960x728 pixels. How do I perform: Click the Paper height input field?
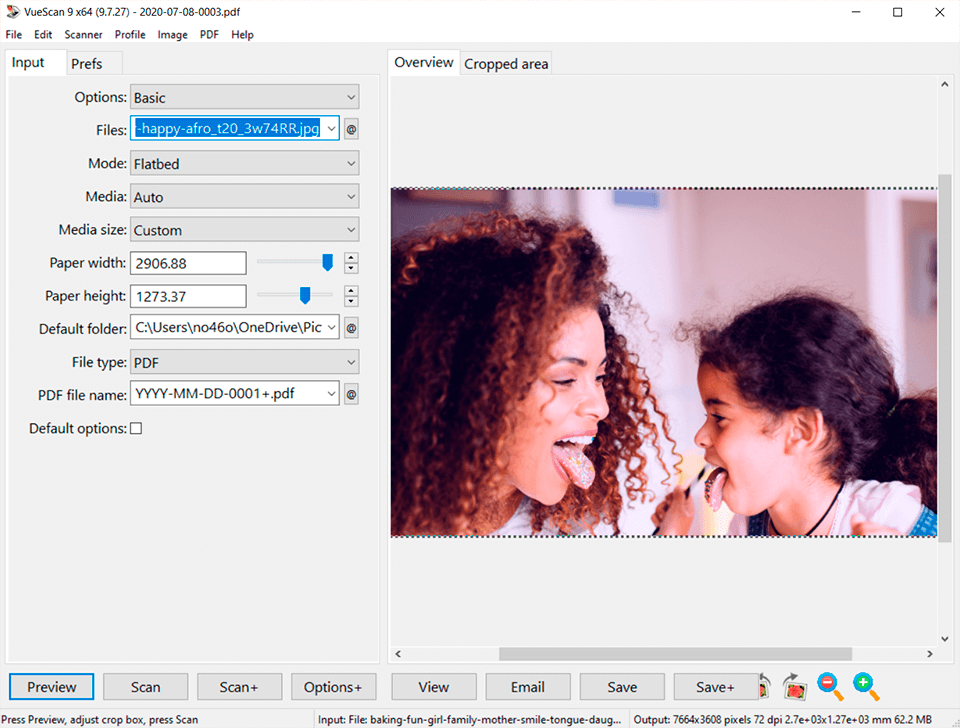[188, 296]
